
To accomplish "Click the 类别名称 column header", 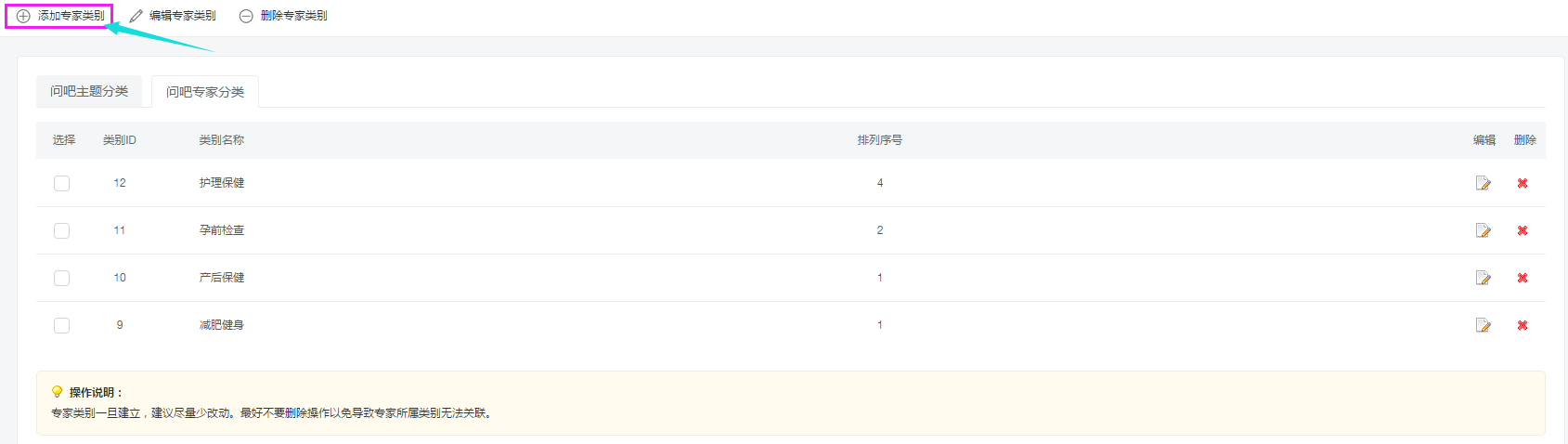I will click(222, 140).
